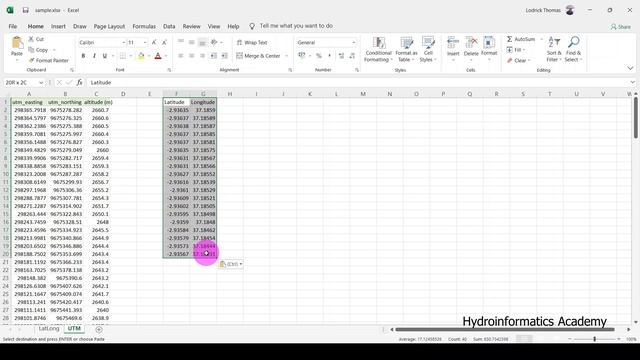Cut the selected cells
Screen dimensions: 640x360
click(x=36, y=39)
